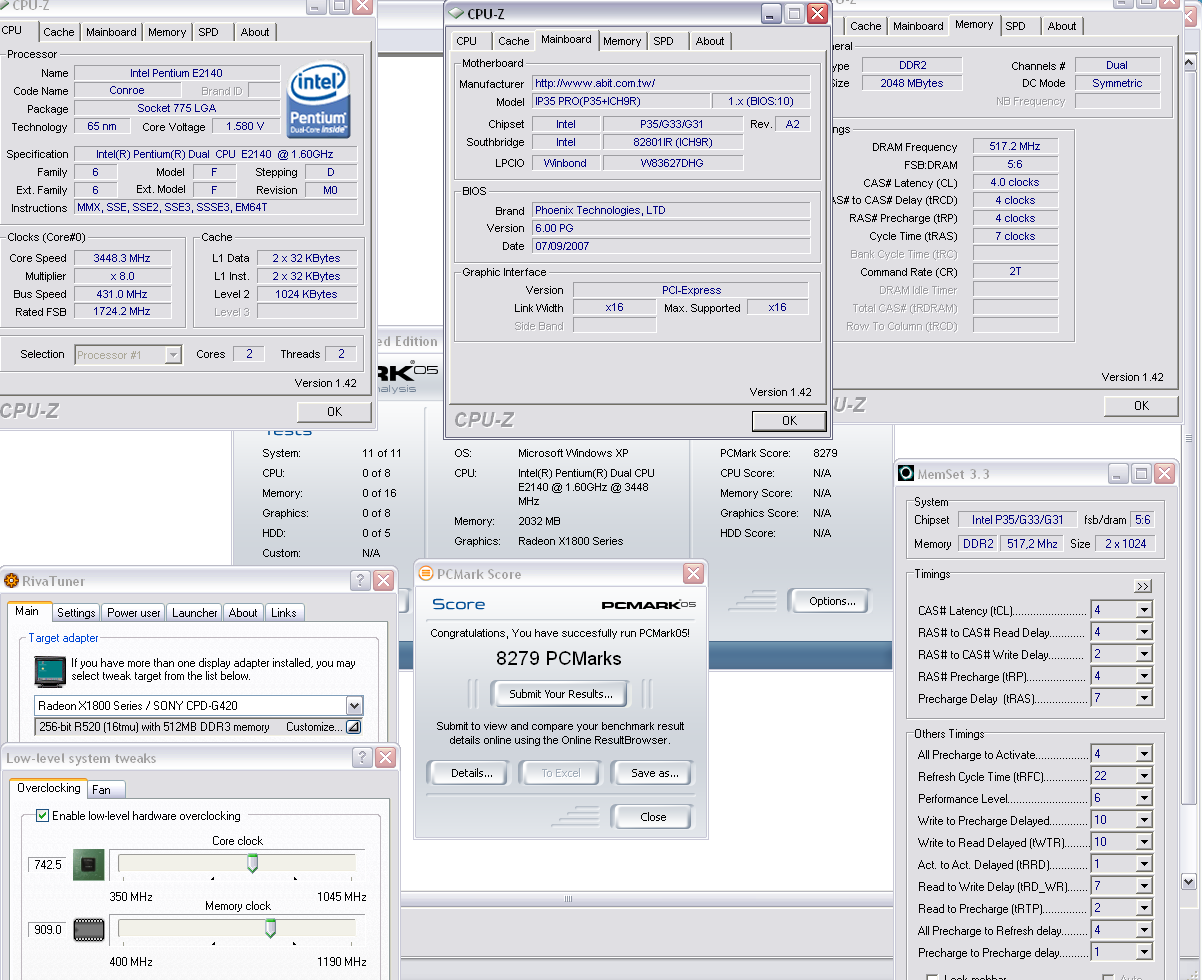
Task: Open the Write to Precharge Delayed dropdown
Action: point(1144,820)
